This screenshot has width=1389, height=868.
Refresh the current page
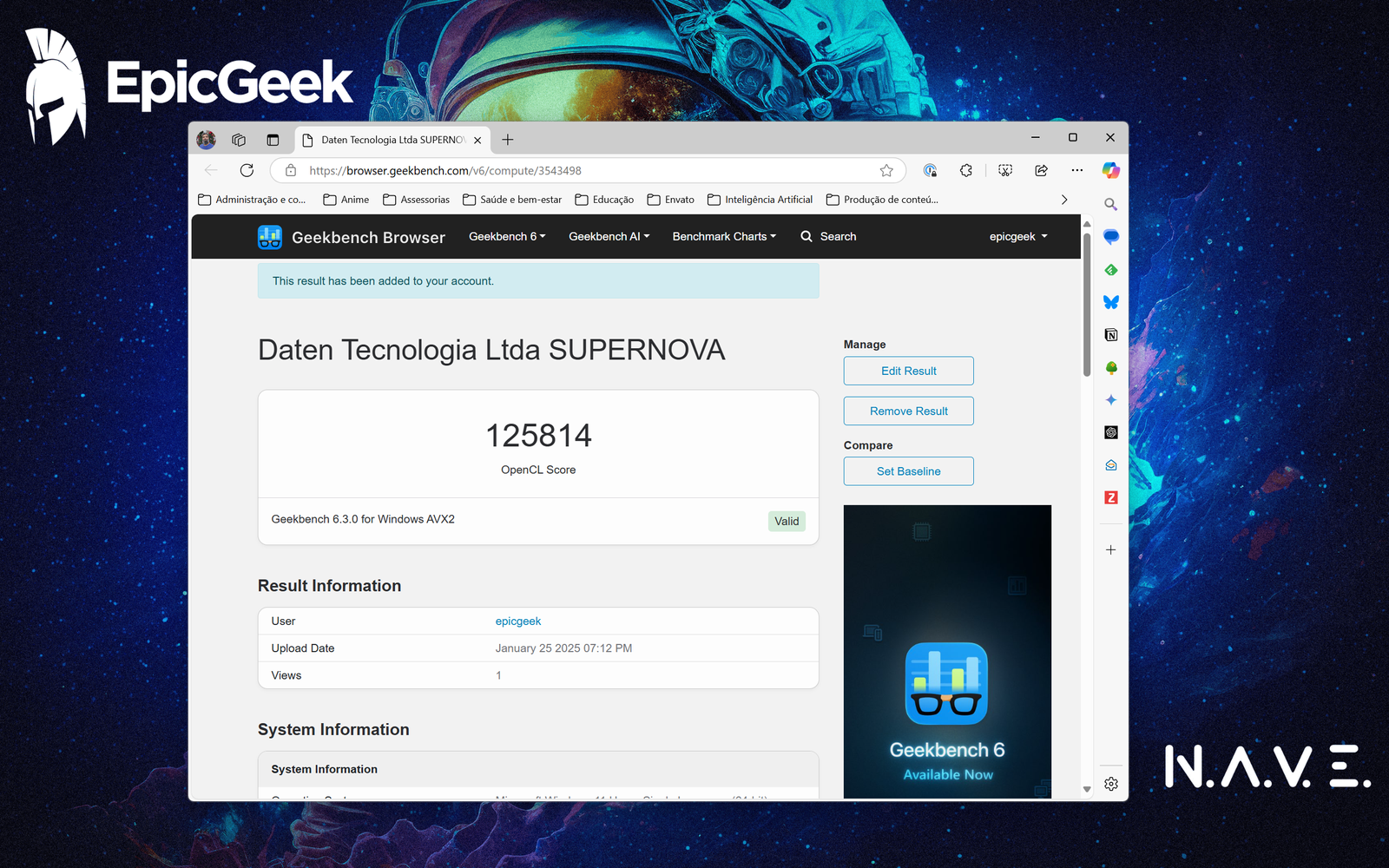247,170
